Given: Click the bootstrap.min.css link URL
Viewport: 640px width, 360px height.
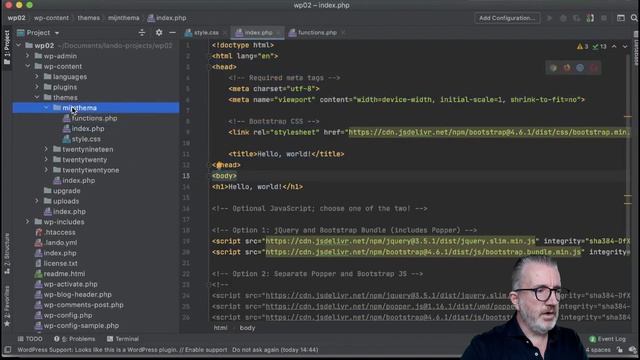Looking at the screenshot, I should click(489, 132).
